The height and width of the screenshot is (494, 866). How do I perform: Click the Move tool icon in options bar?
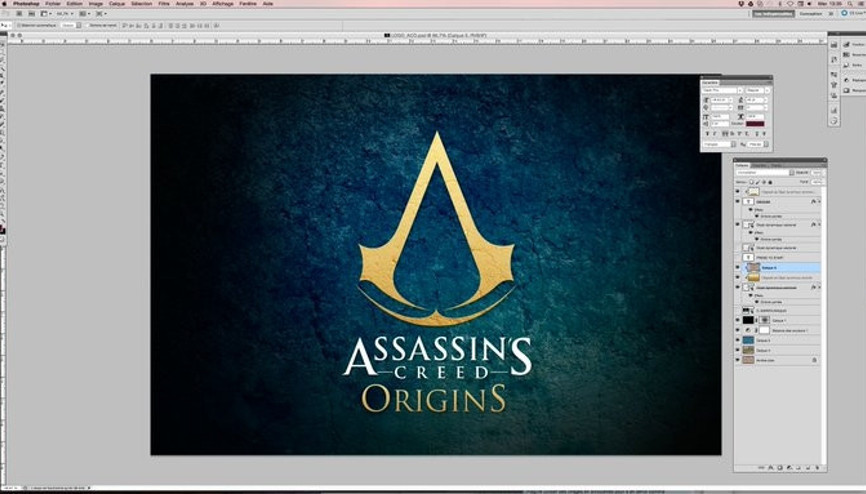pos(6,25)
